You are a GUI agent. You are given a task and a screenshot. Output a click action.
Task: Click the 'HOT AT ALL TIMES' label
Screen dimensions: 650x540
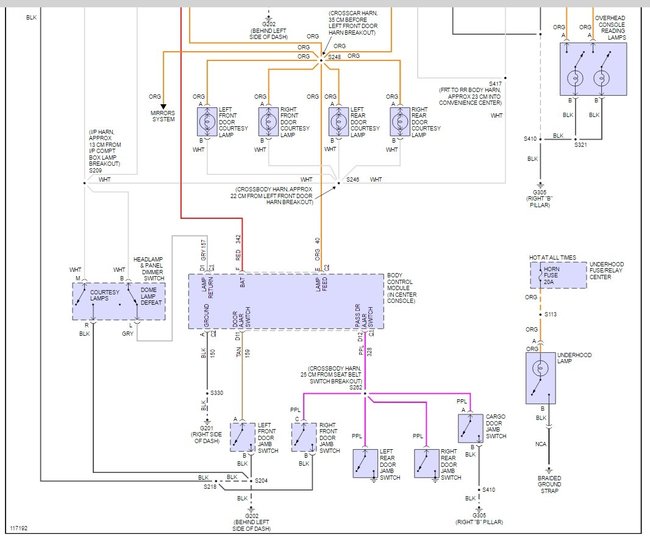point(553,257)
